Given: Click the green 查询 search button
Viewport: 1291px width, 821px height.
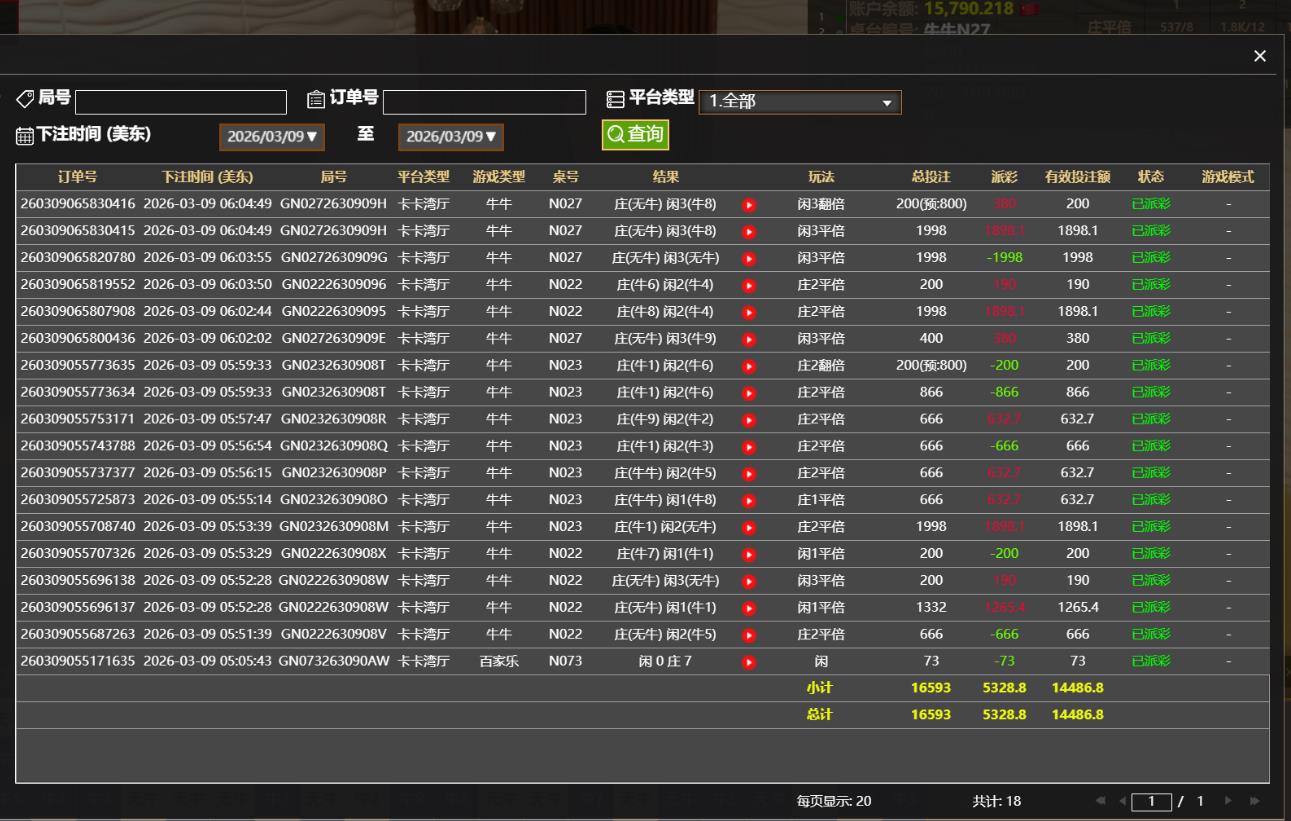Looking at the screenshot, I should point(635,134).
